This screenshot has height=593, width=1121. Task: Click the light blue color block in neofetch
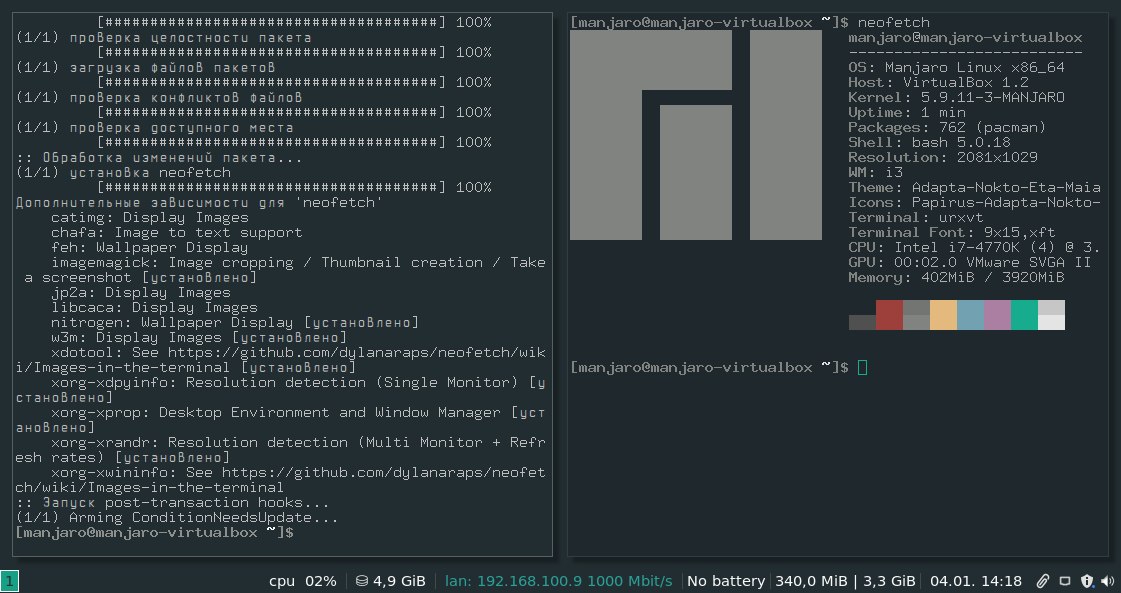pyautogui.click(x=970, y=315)
